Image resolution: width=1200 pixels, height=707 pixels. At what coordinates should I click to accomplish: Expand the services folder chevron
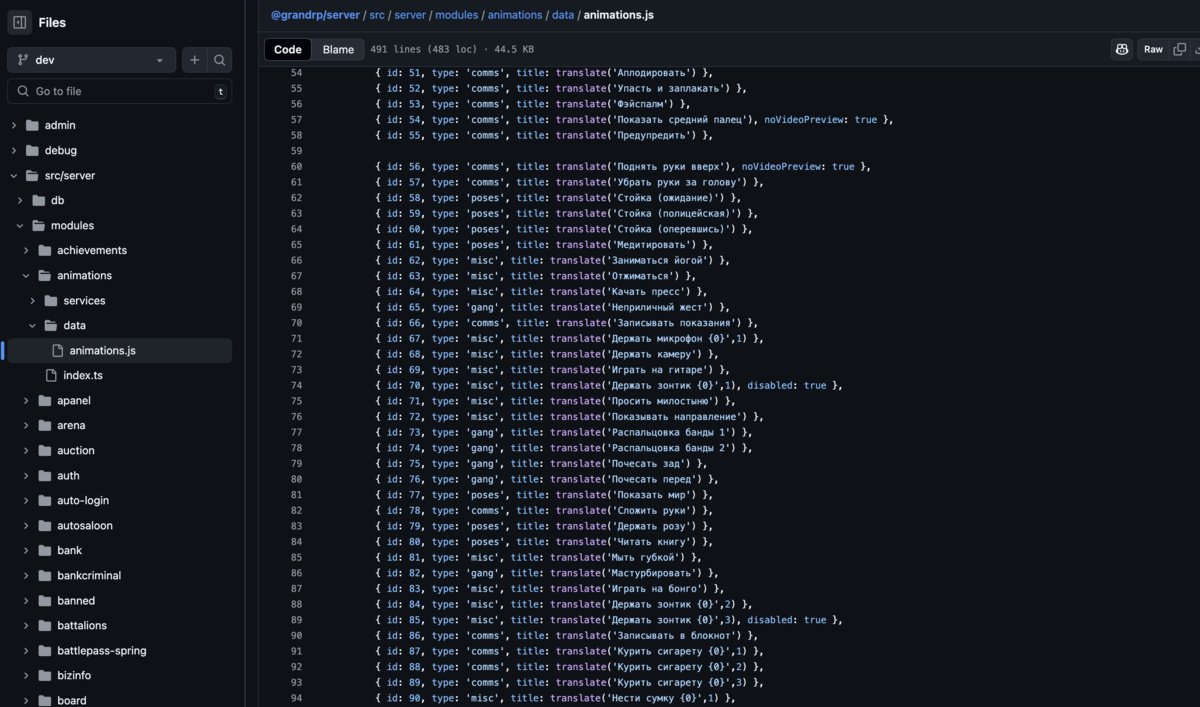tap(32, 300)
